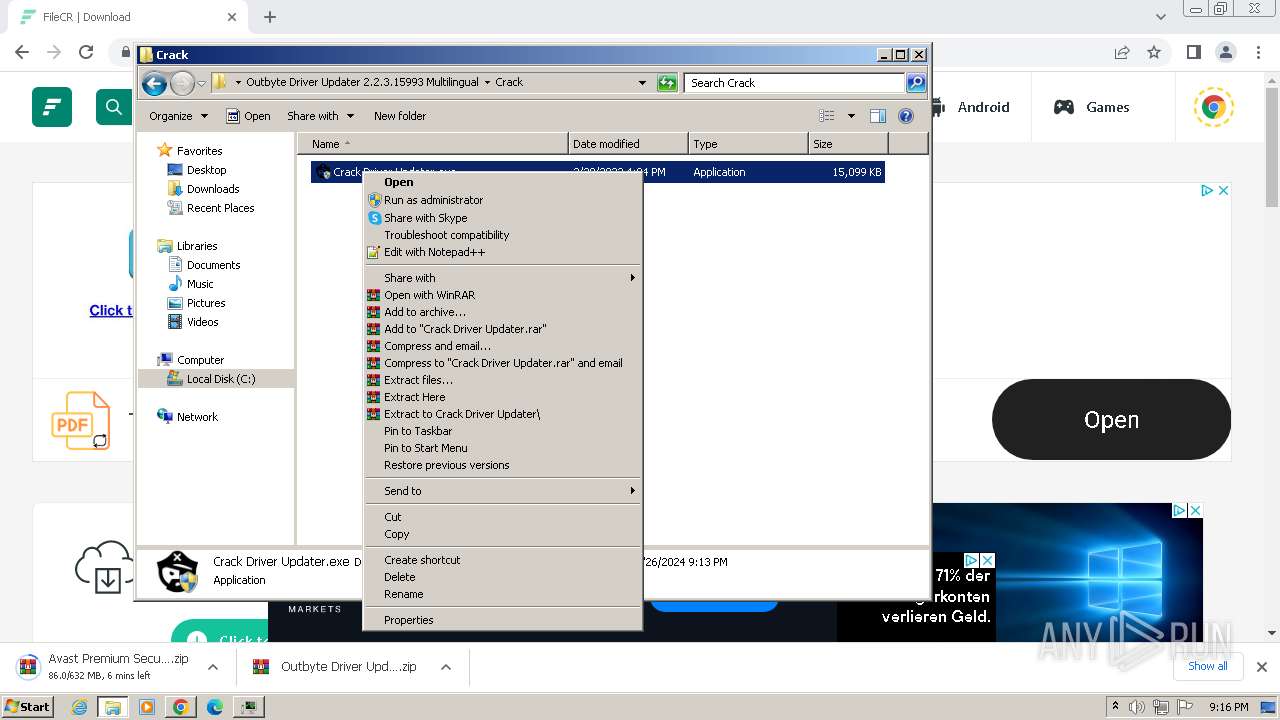The height and width of the screenshot is (720, 1280).
Task: Click the Games category on FileCR
Action: (x=1091, y=107)
